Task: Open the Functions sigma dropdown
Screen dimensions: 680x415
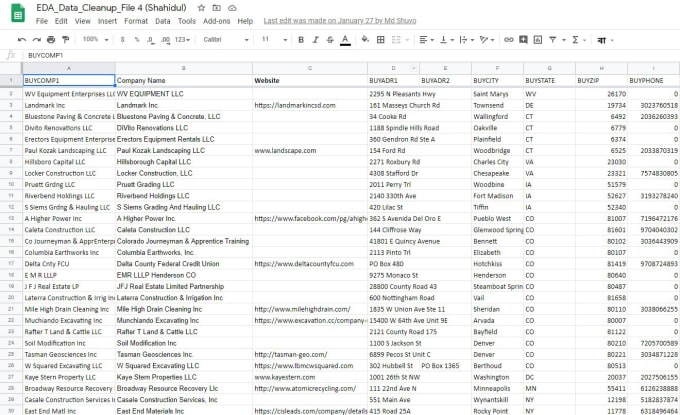Action: pyautogui.click(x=579, y=39)
